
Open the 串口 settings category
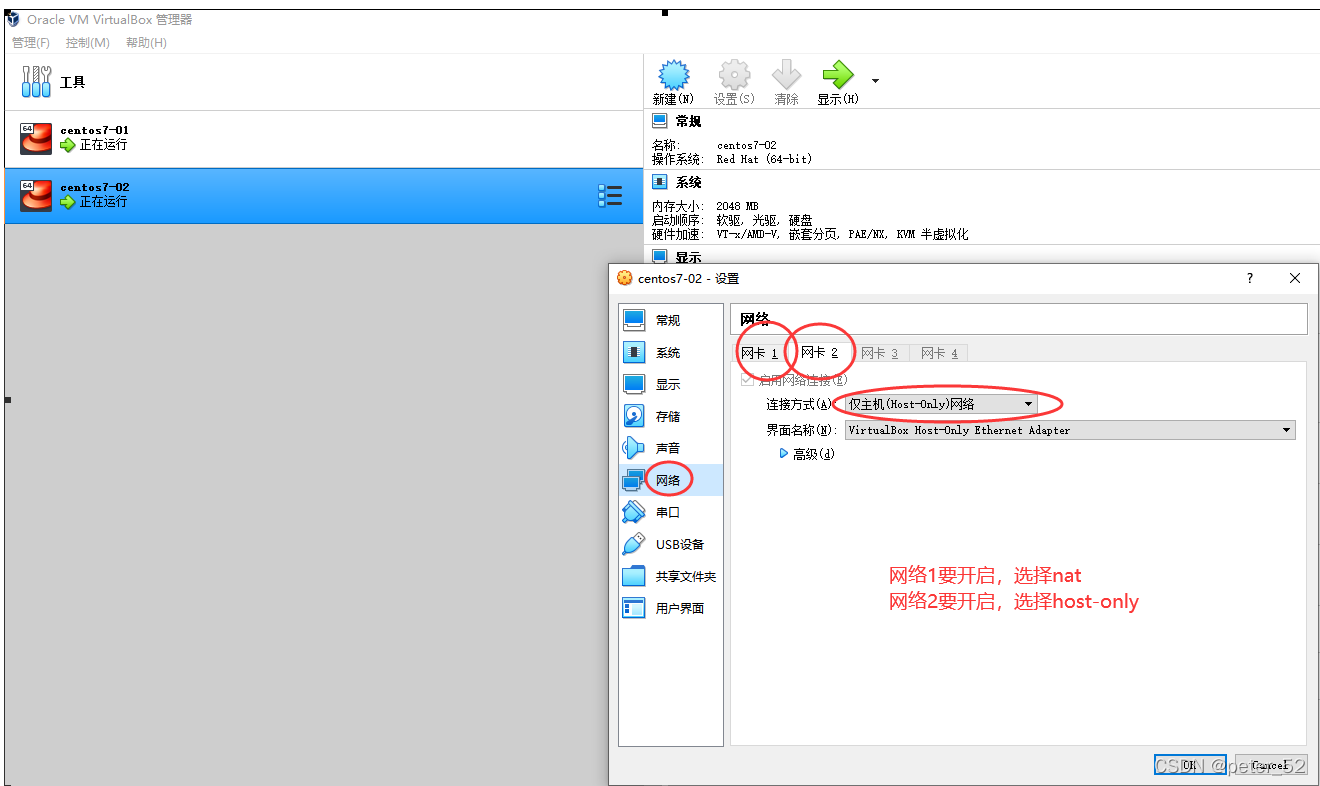670,512
